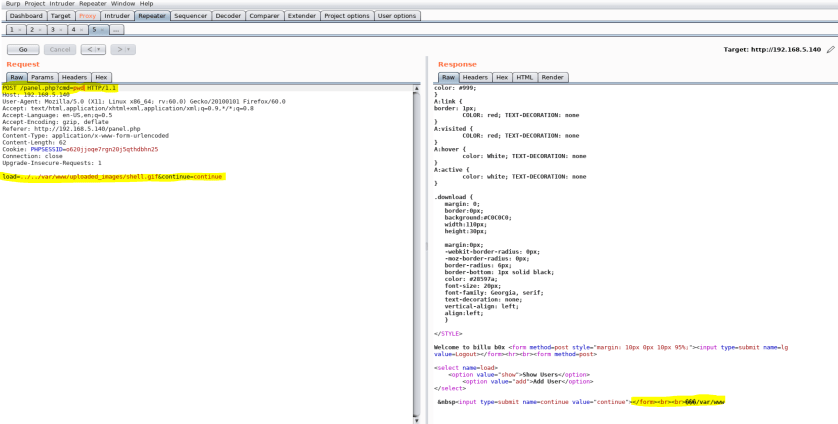Open new Repeater tab with ellipsis button

117,30
